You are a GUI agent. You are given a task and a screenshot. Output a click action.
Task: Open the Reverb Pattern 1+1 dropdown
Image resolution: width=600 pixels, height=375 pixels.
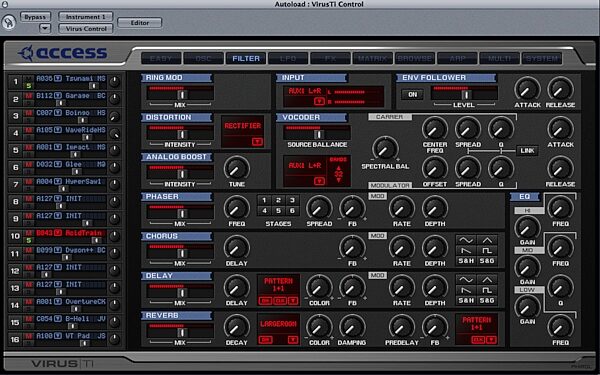491,340
